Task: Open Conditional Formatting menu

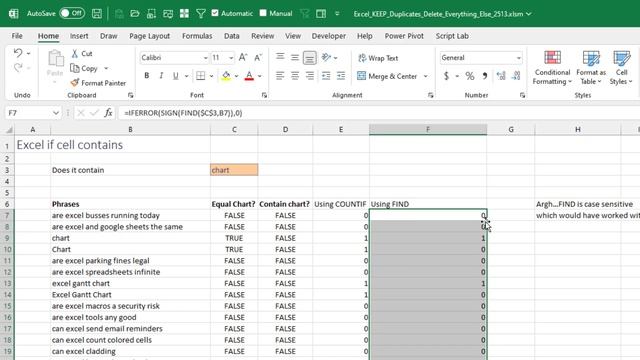Action: (552, 68)
